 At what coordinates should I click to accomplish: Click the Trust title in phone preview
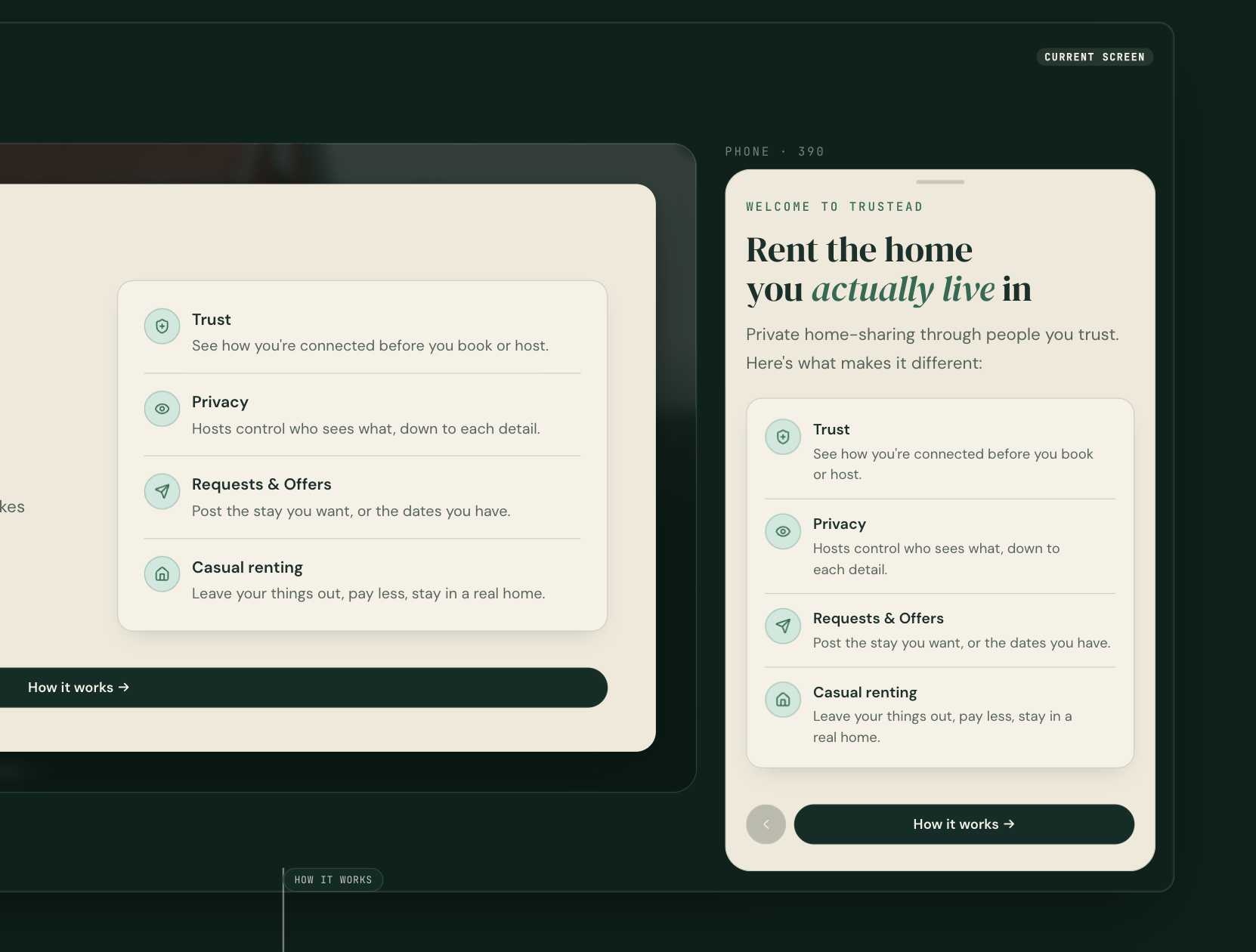point(831,429)
